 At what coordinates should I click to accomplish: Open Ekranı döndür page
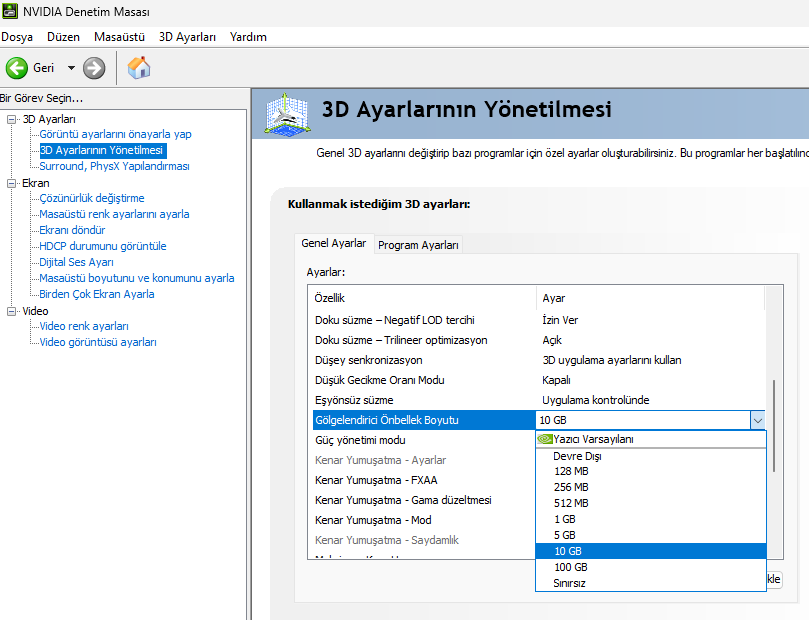(72, 230)
